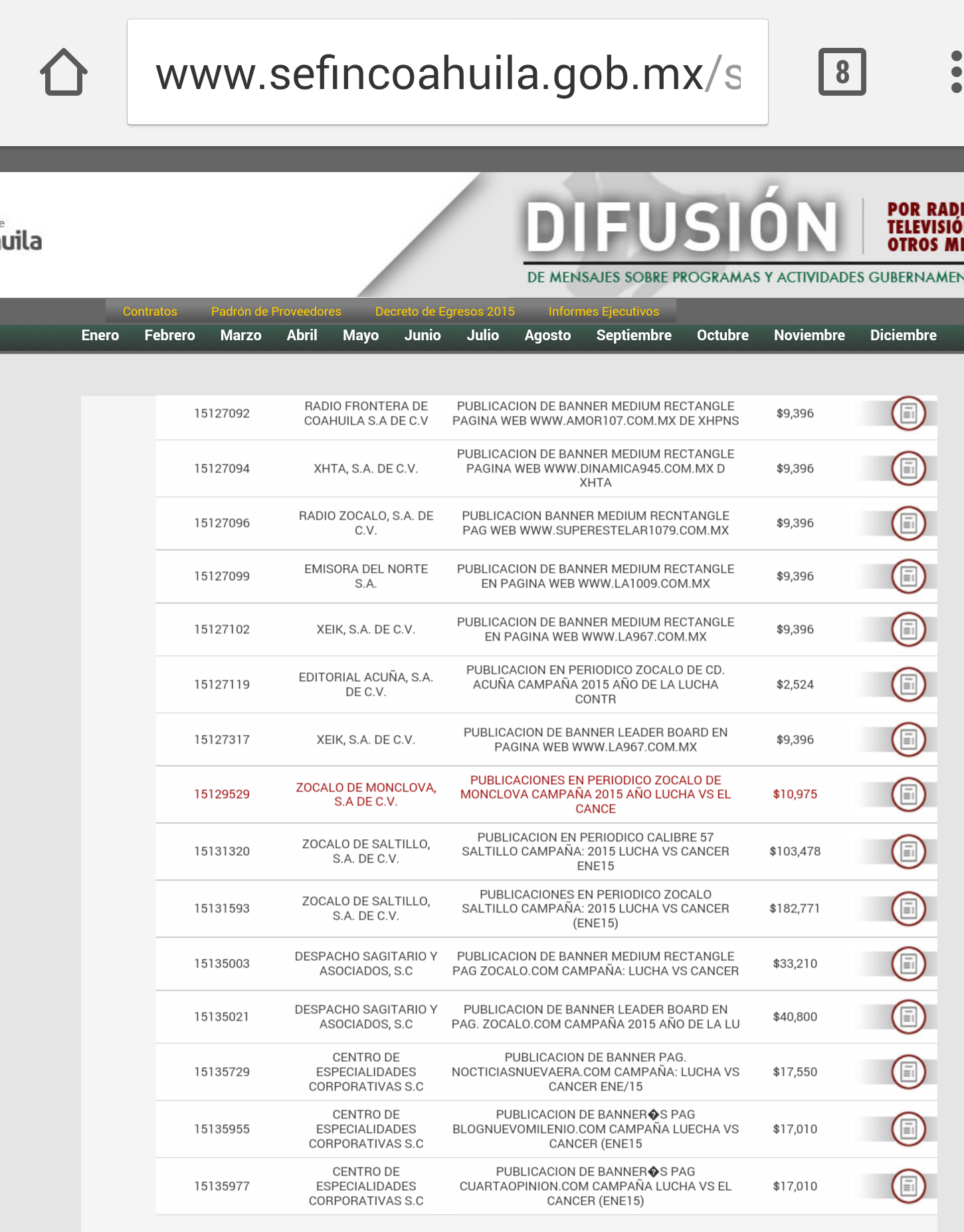Click document icon for $103,478 record

click(x=908, y=851)
